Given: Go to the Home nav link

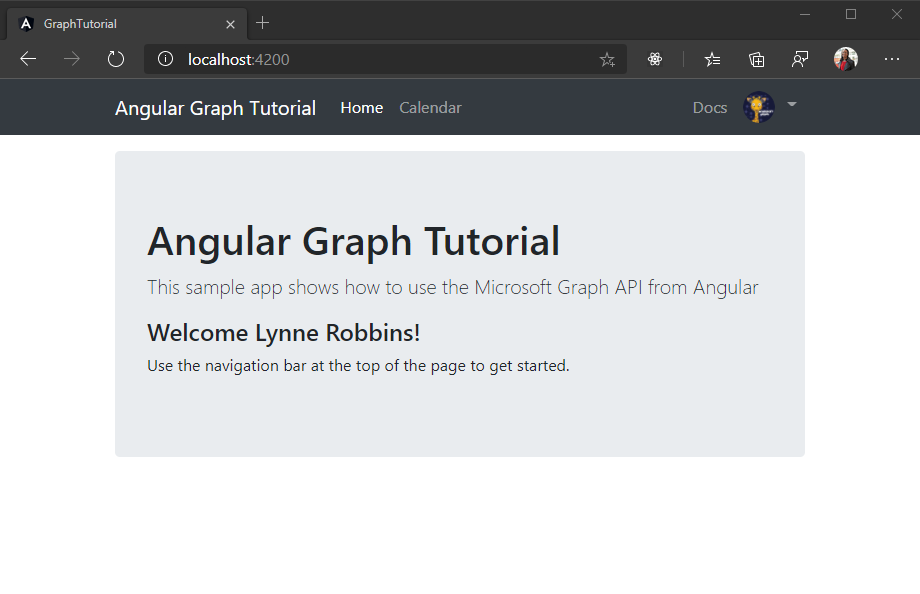Looking at the screenshot, I should tap(361, 108).
